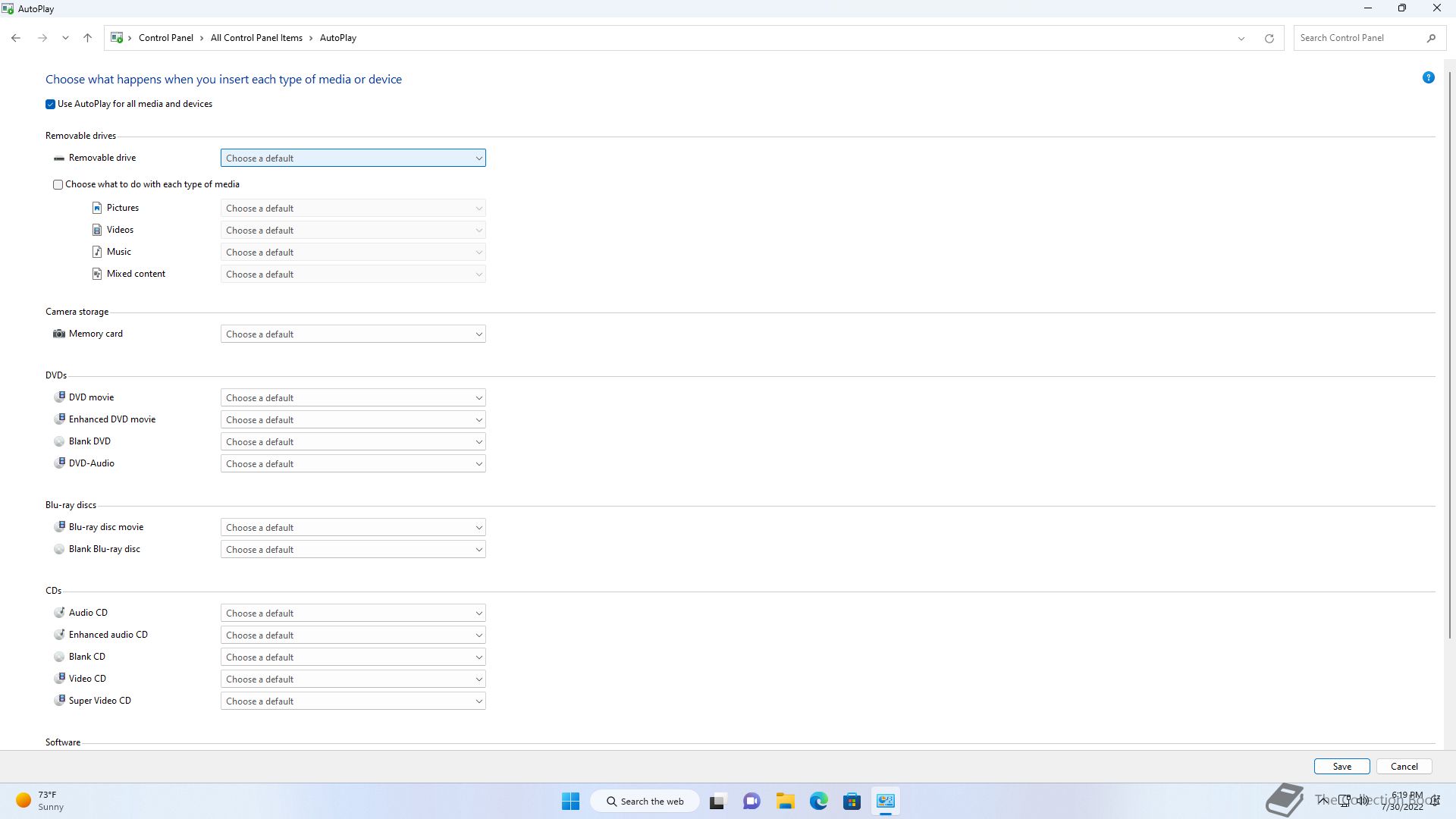Open the Removable drive default dropdown
The height and width of the screenshot is (819, 1456).
[353, 158]
